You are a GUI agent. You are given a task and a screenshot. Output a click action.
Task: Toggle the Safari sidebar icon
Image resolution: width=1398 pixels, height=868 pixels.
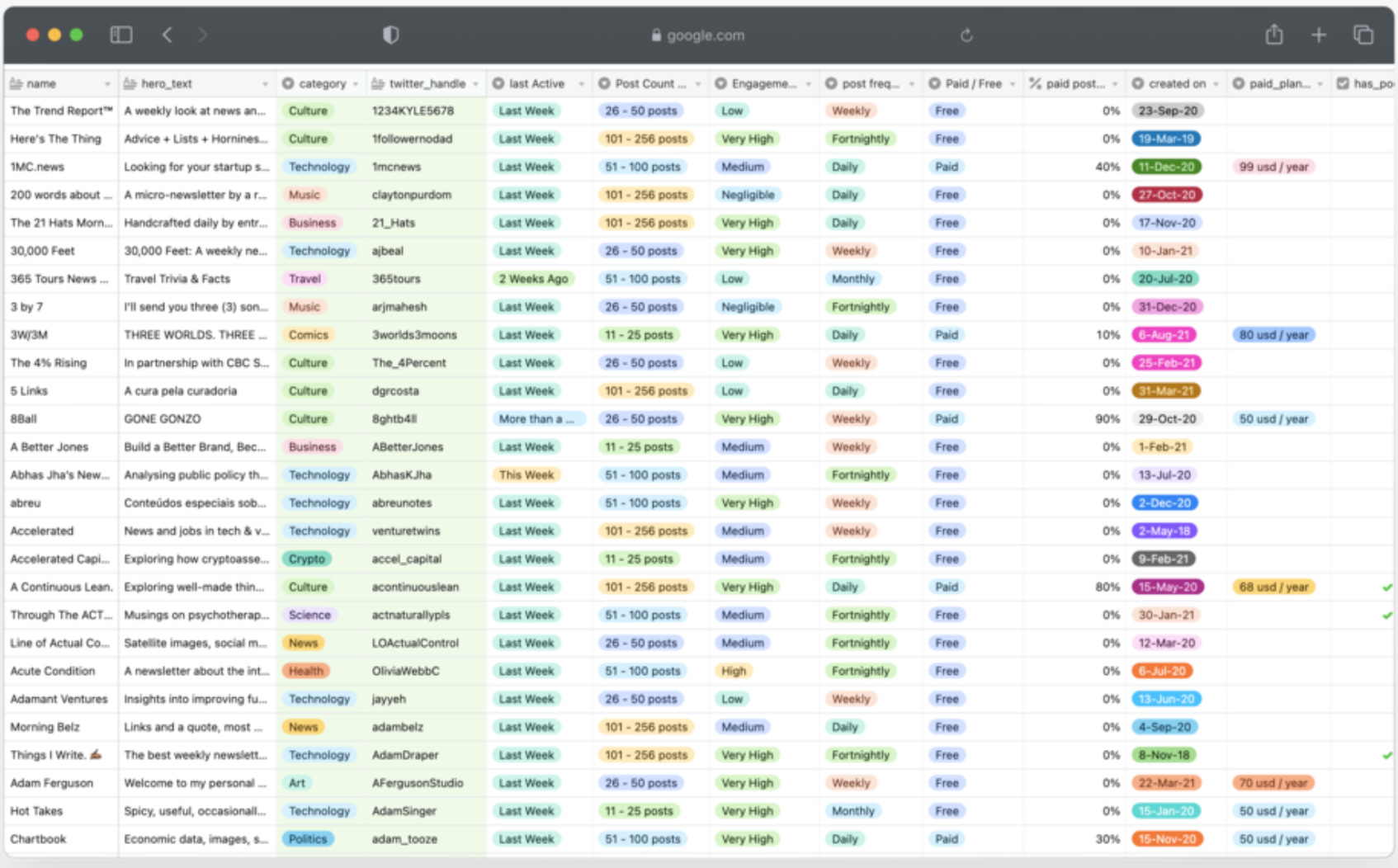(121, 35)
